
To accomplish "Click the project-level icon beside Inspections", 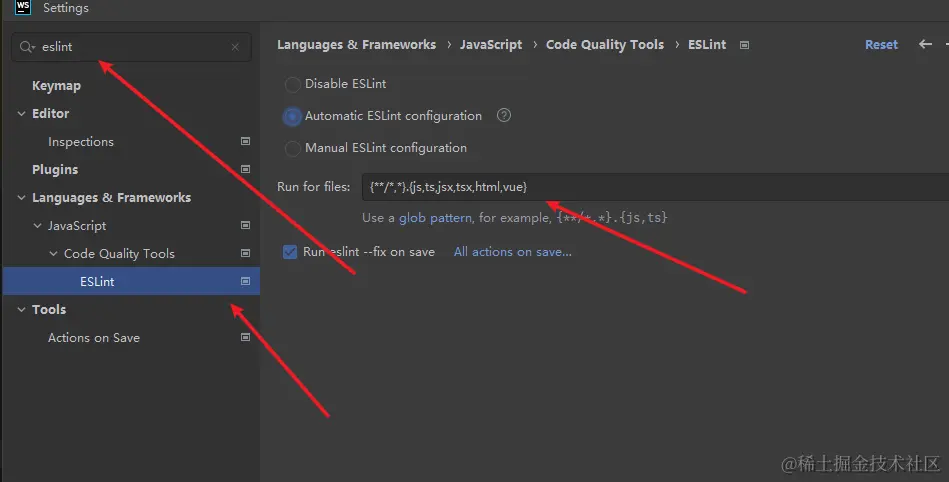I will pos(245,141).
